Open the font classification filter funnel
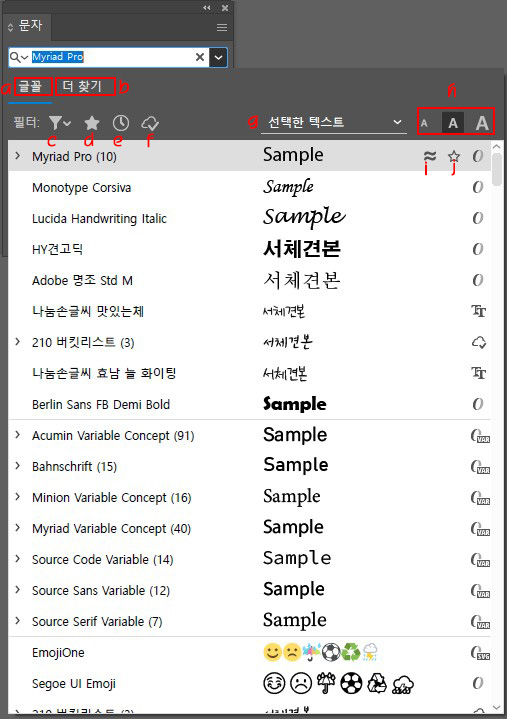Viewport: 507px width, 719px height. (x=60, y=123)
